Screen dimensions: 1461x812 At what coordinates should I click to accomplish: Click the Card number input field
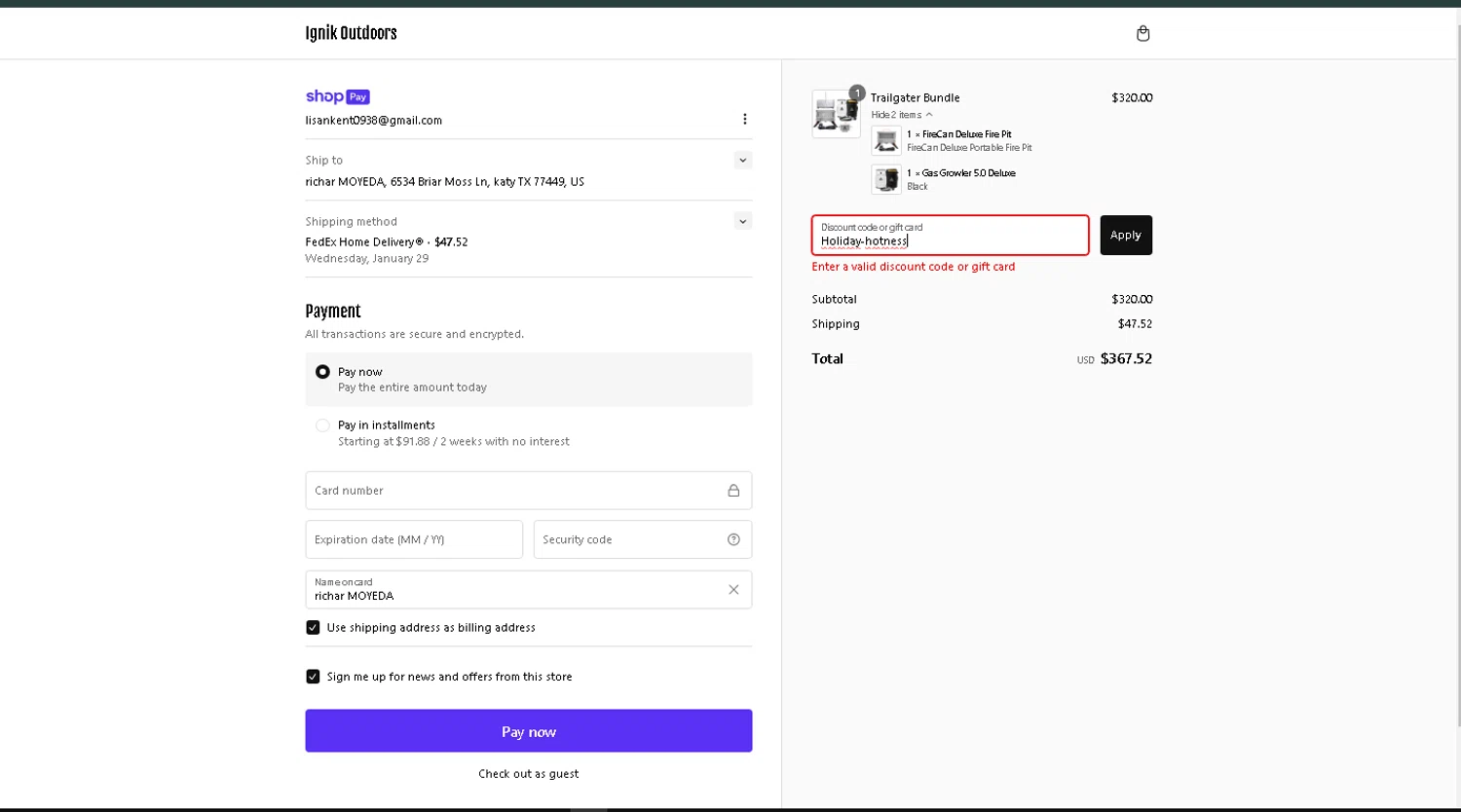528,491
